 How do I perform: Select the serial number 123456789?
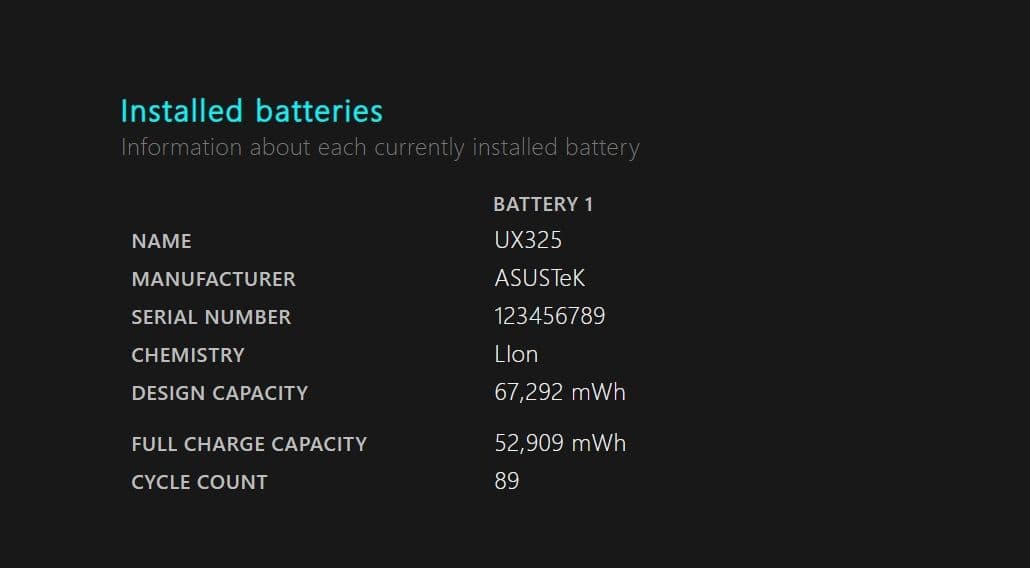(550, 317)
